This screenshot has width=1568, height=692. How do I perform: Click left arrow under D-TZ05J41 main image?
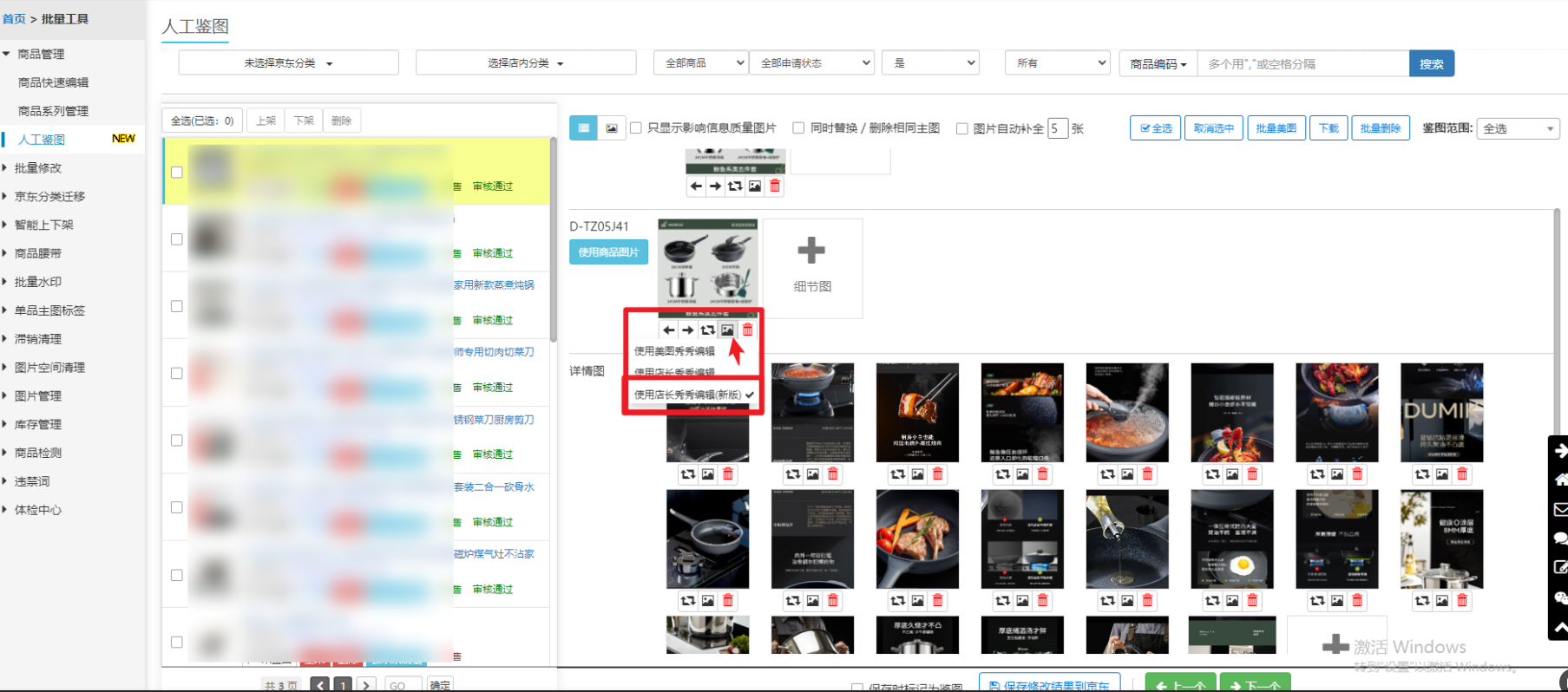tap(668, 330)
